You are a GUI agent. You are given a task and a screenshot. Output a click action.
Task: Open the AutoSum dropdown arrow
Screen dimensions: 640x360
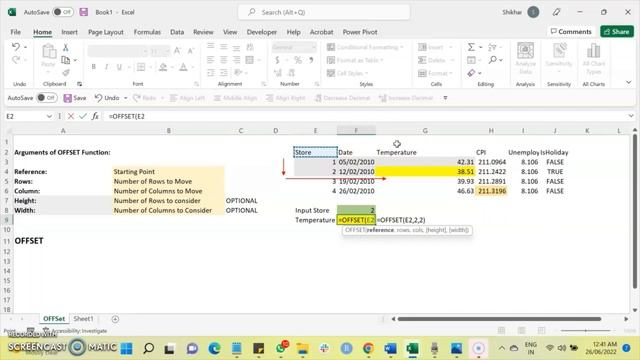pos(480,47)
